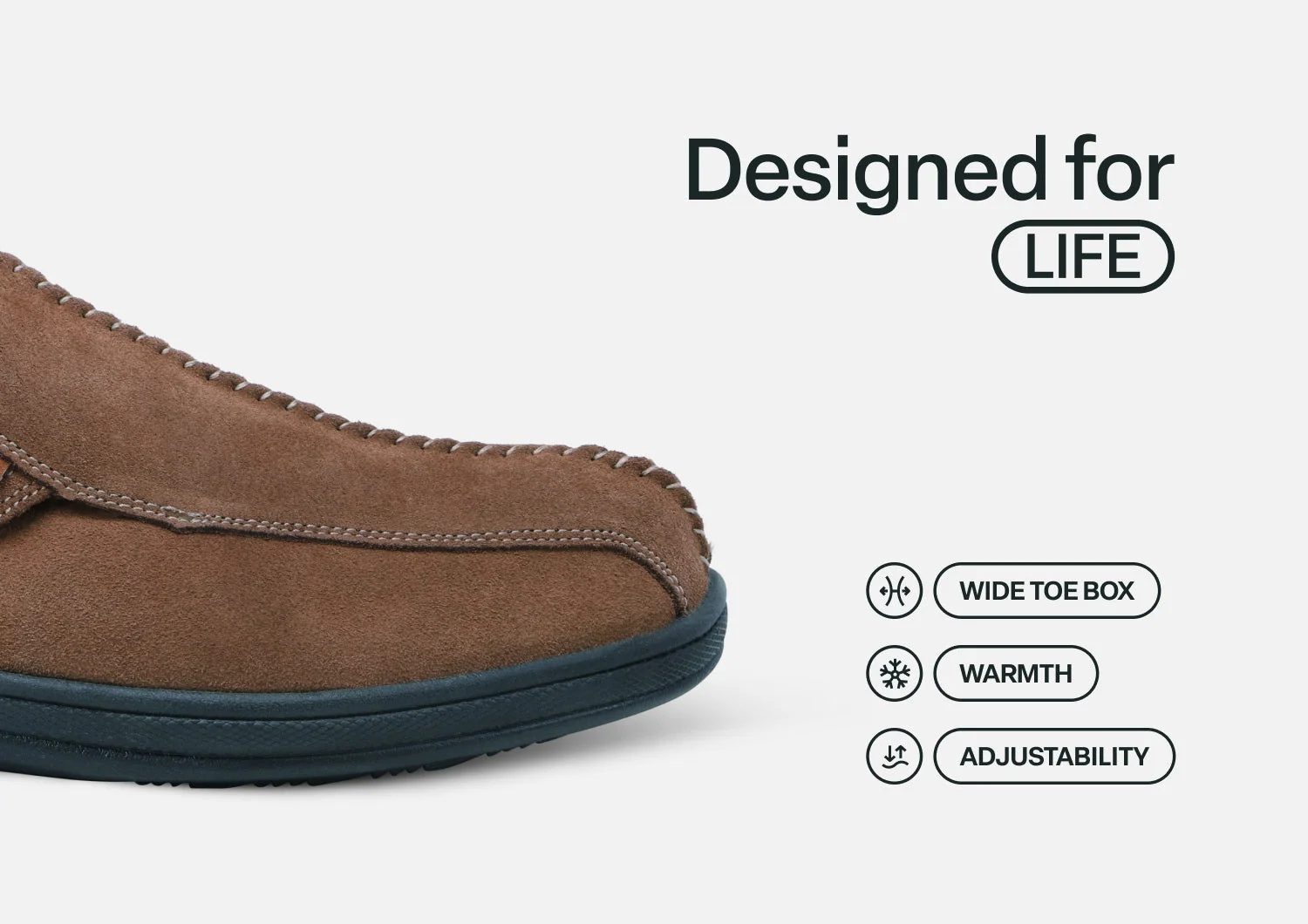Click the letter E in the LIFE badge
This screenshot has height=924, width=1308.
pyautogui.click(x=1123, y=256)
